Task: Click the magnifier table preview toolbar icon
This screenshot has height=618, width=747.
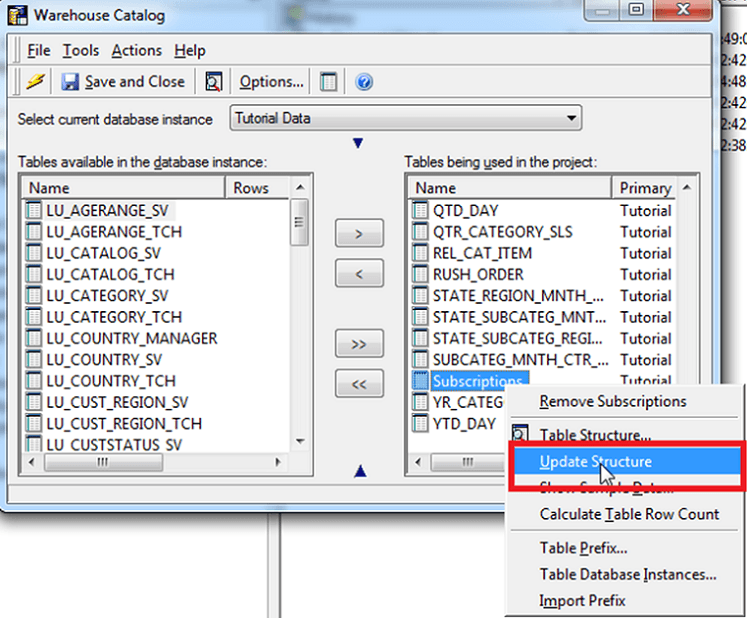Action: [213, 82]
